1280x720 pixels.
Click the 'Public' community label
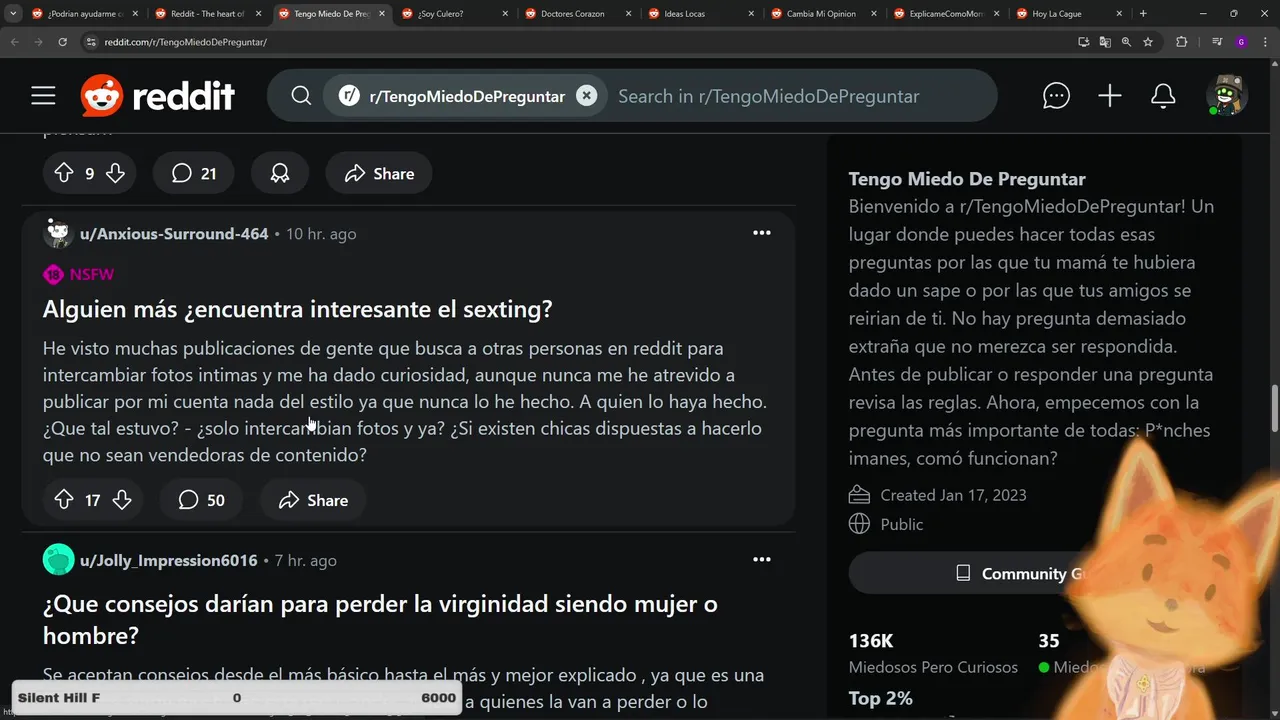(886, 524)
